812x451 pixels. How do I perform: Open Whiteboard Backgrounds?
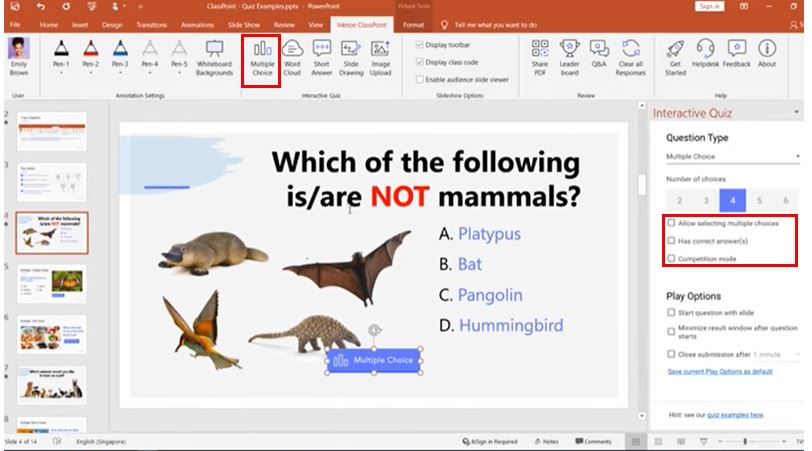(214, 58)
